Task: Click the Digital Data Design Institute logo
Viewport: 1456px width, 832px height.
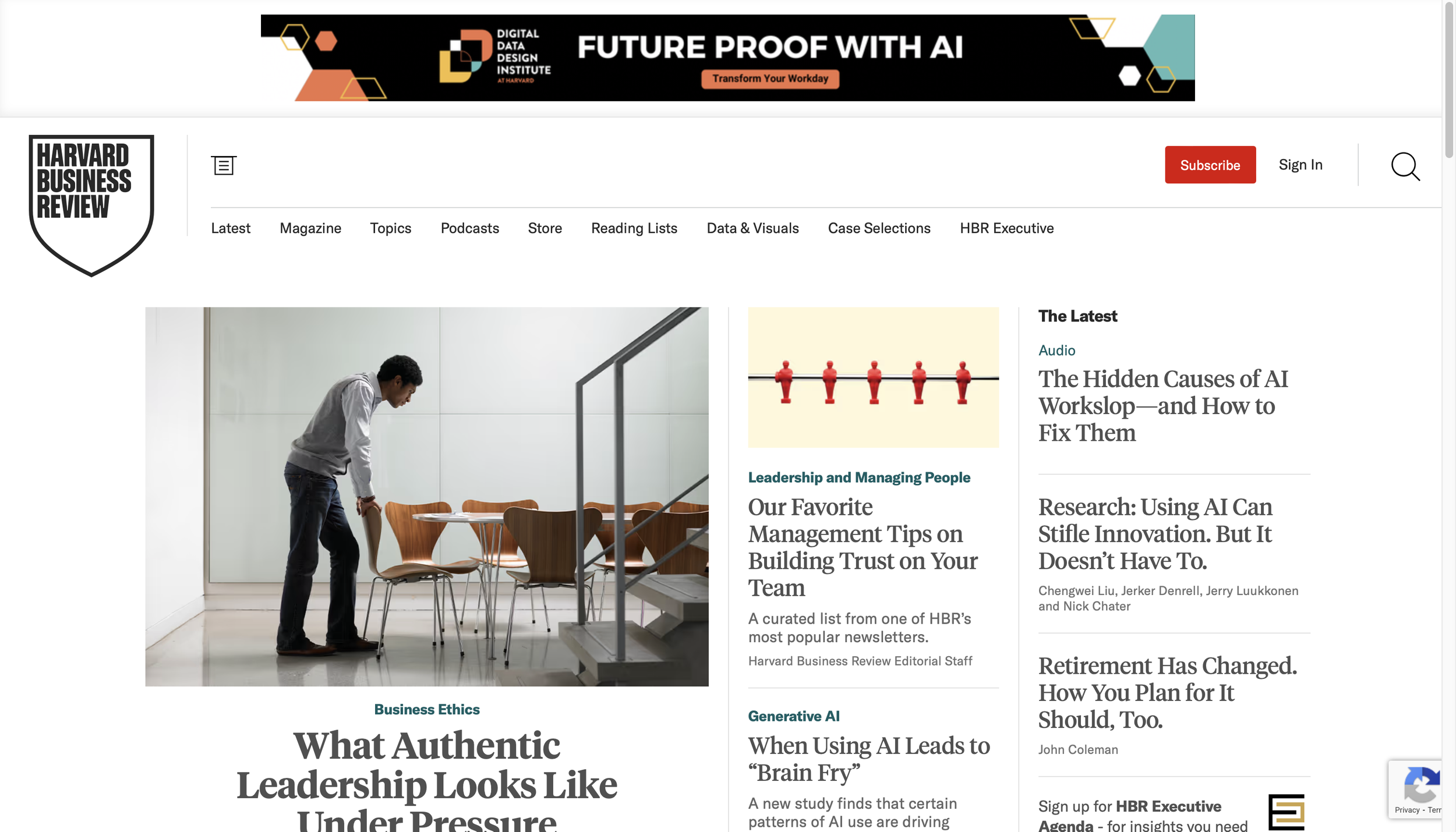Action: pyautogui.click(x=494, y=56)
